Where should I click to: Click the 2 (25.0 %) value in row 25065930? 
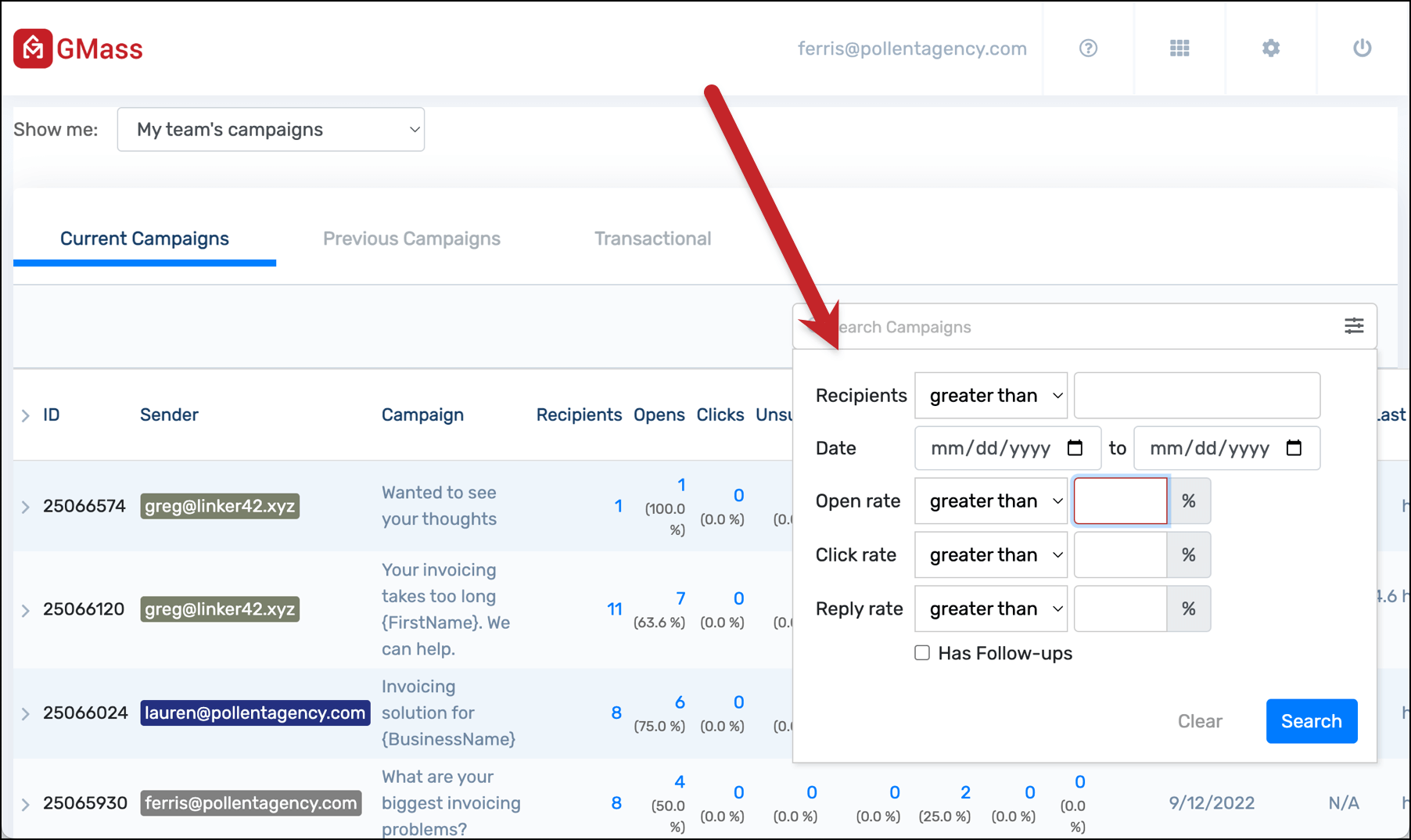[x=946, y=804]
